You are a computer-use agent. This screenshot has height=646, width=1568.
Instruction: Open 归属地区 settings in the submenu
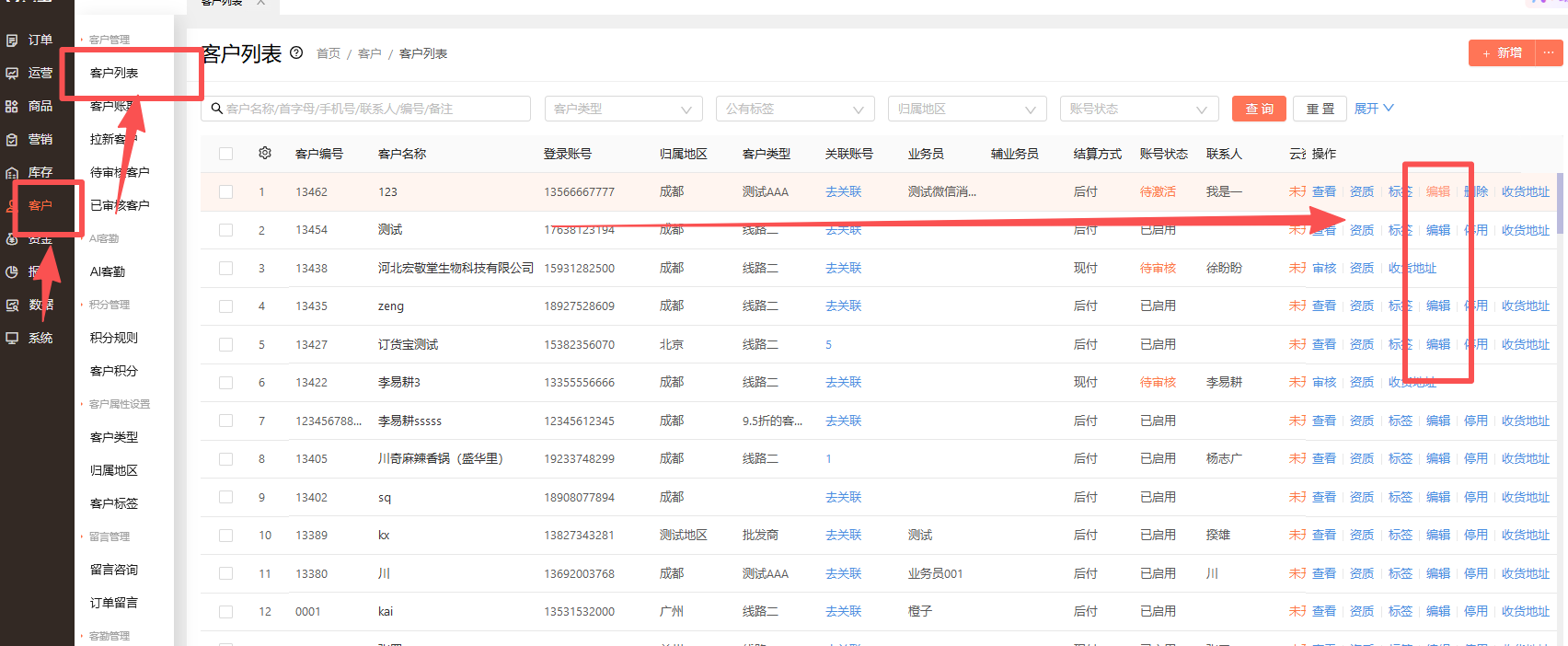click(114, 470)
